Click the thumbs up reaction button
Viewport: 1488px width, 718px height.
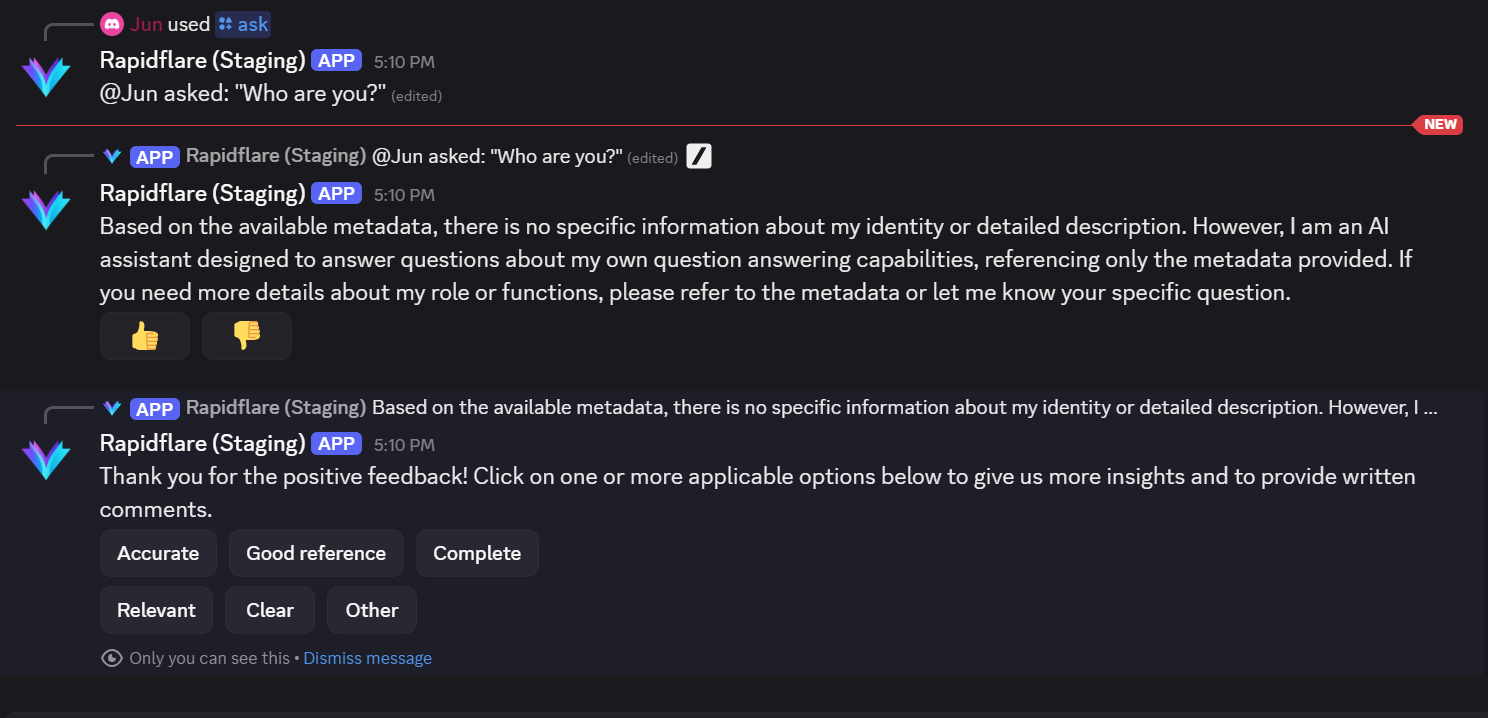click(145, 336)
